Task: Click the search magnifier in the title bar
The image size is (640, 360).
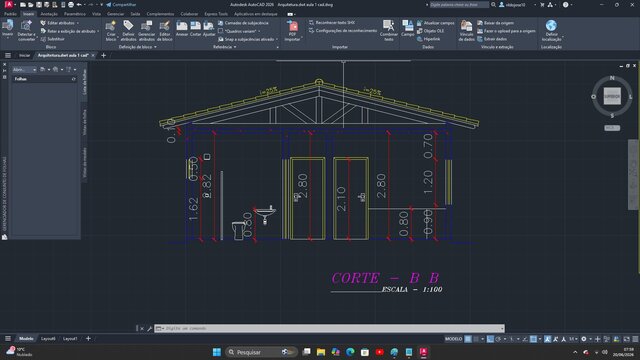Action: [x=493, y=4]
